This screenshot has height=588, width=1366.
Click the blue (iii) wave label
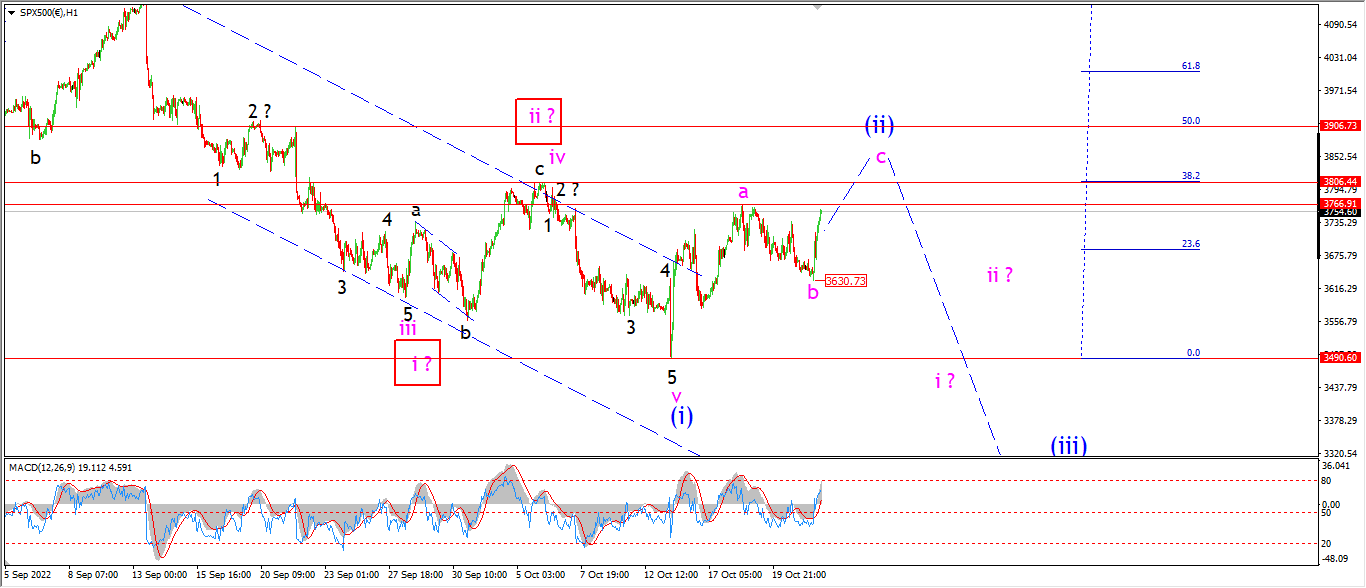point(1069,445)
